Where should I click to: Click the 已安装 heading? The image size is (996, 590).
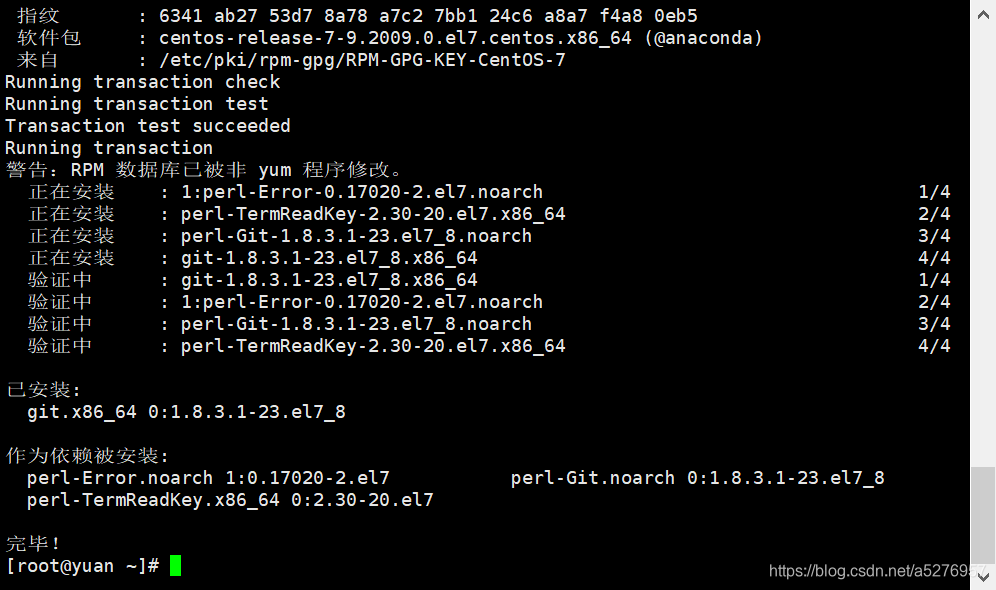[x=43, y=390]
